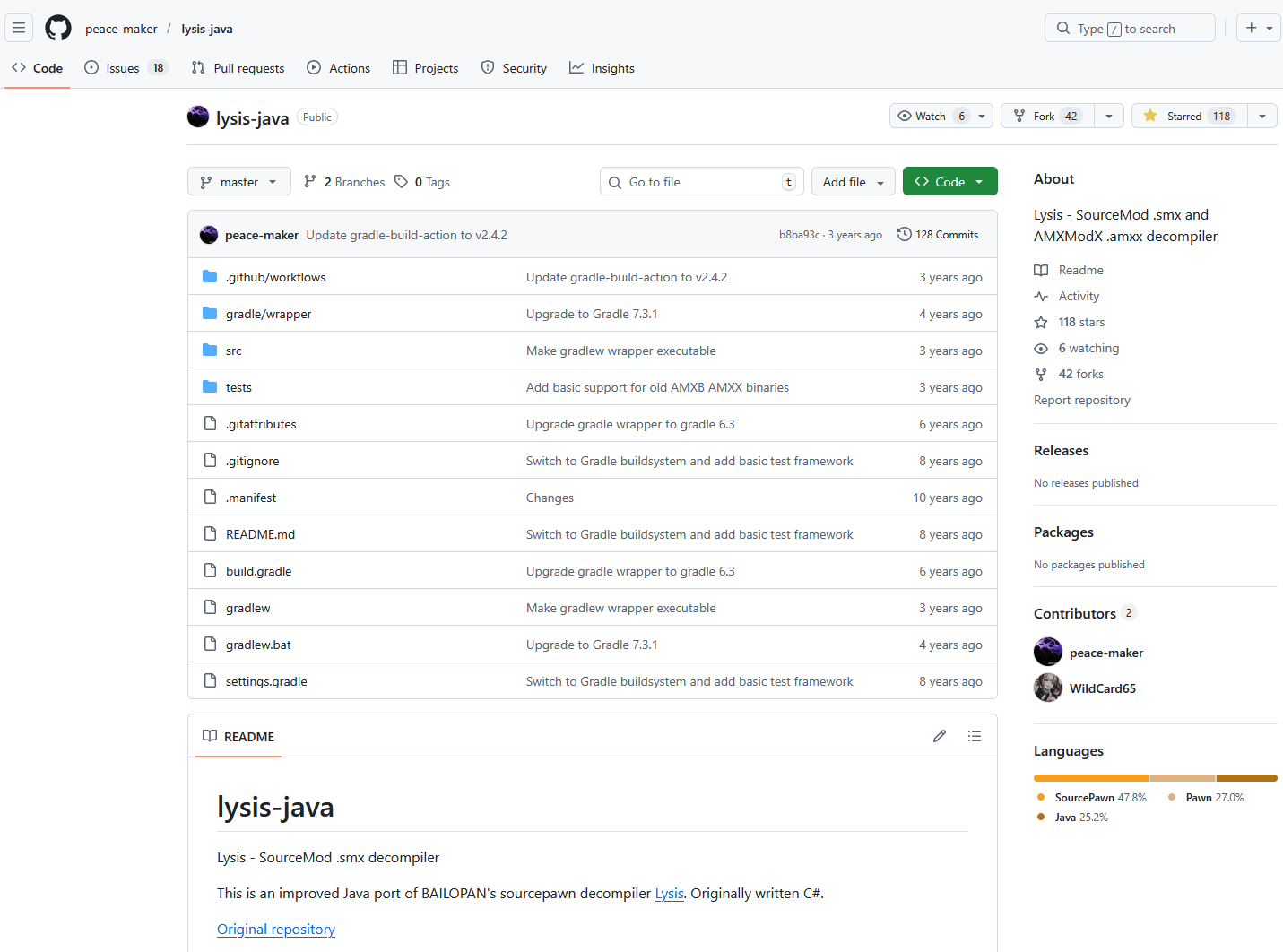Focus the Go to file search field
The height and width of the screenshot is (952, 1283).
(701, 181)
